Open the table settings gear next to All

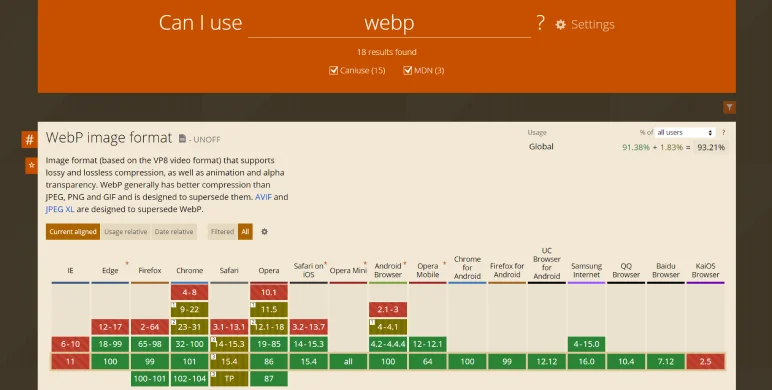264,231
